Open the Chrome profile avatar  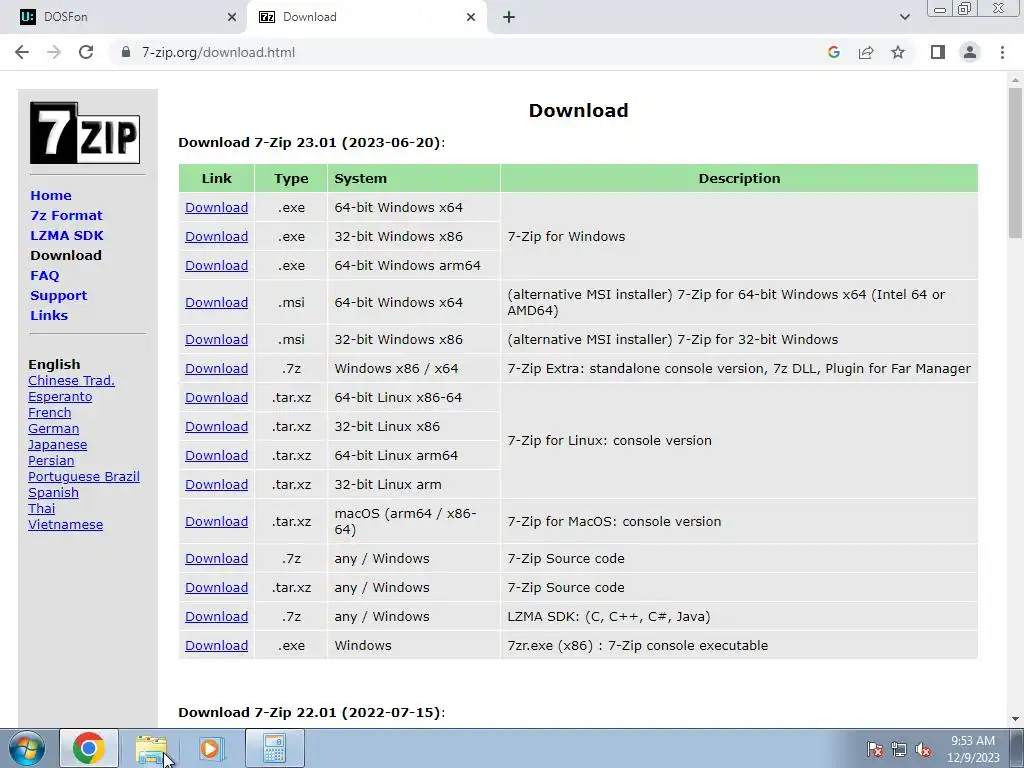970,52
